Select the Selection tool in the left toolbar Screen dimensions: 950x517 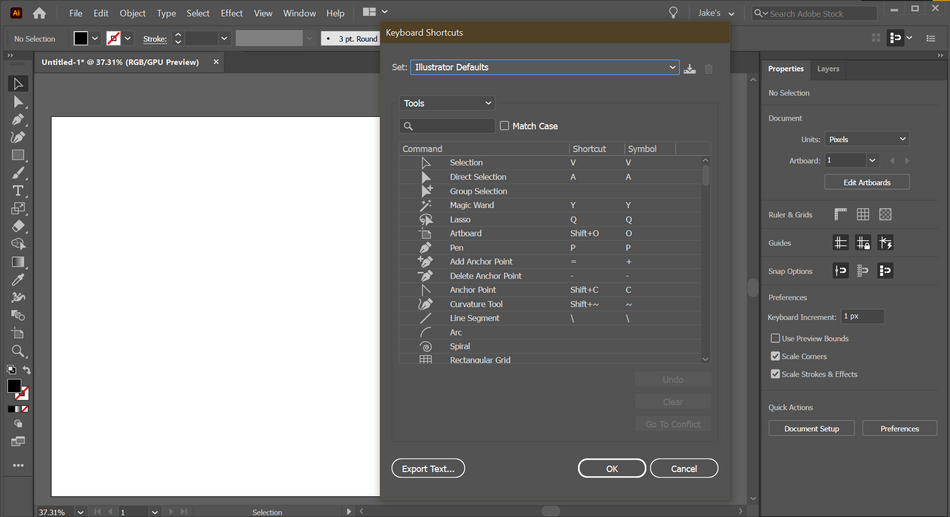tap(18, 84)
